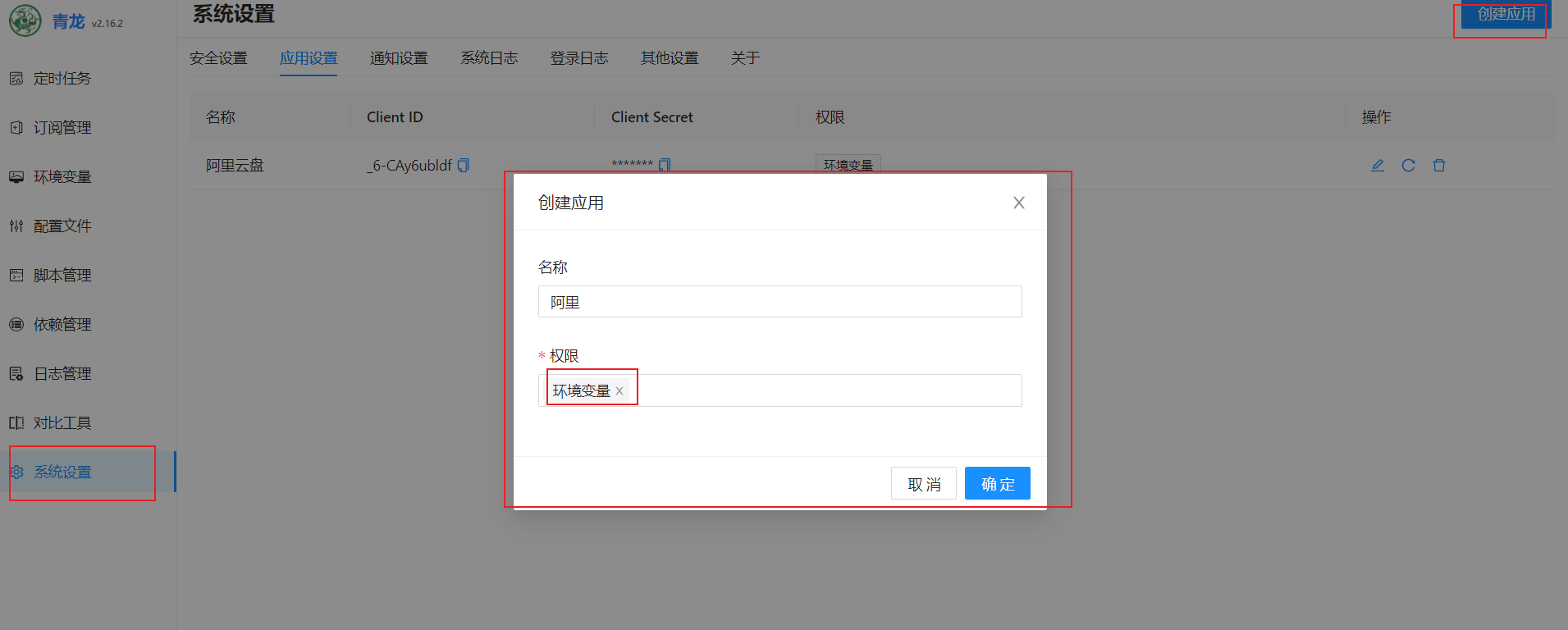Click the 订阅管理 sidebar icon
Screen dimensions: 1568x630
pos(16,128)
